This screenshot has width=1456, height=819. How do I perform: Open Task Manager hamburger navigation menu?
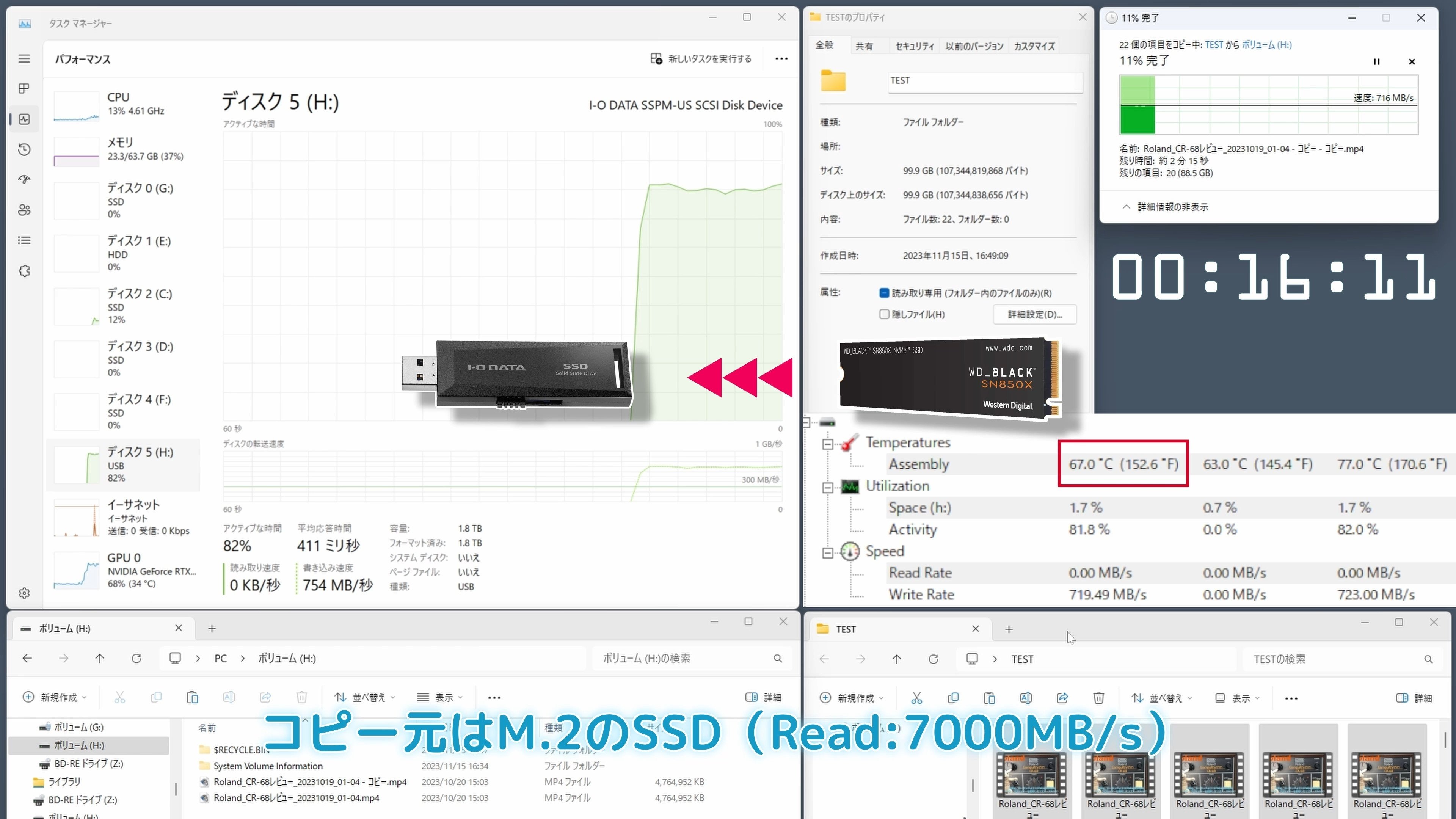tap(24, 59)
